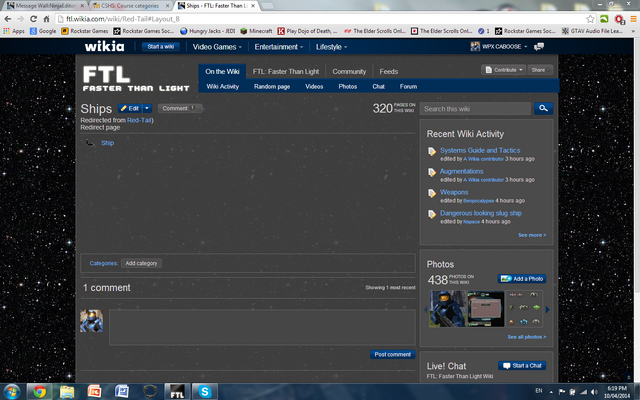
Task: Open the Videos menu item
Action: pos(314,87)
